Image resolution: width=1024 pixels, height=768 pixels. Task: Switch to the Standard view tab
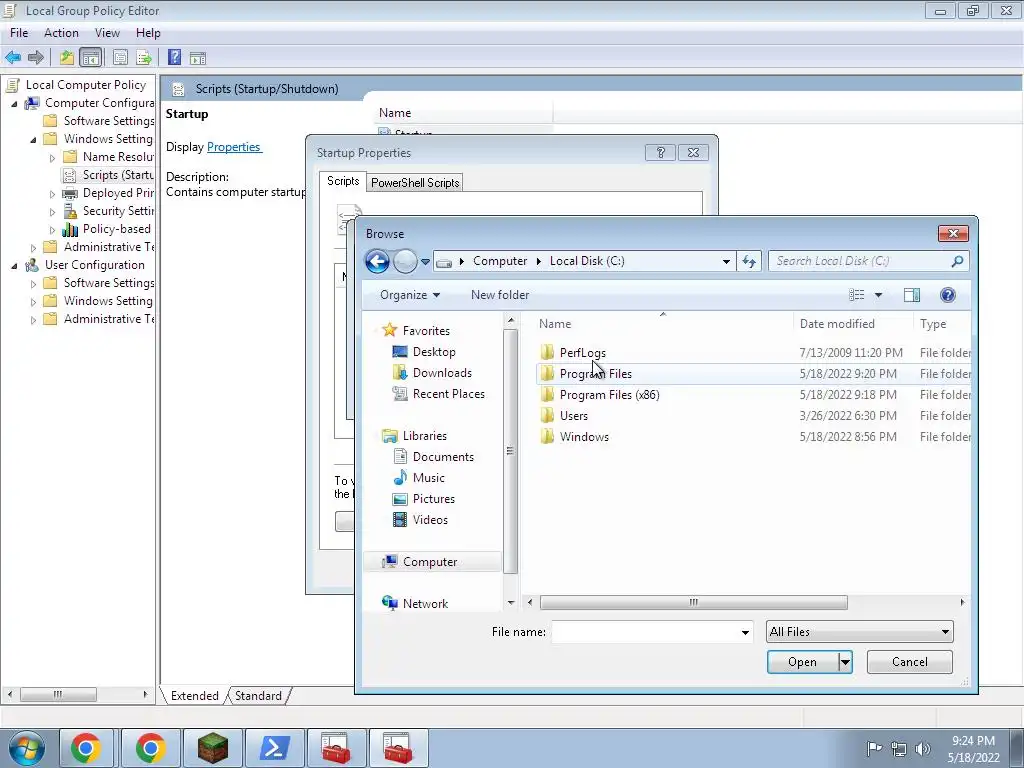pos(258,696)
